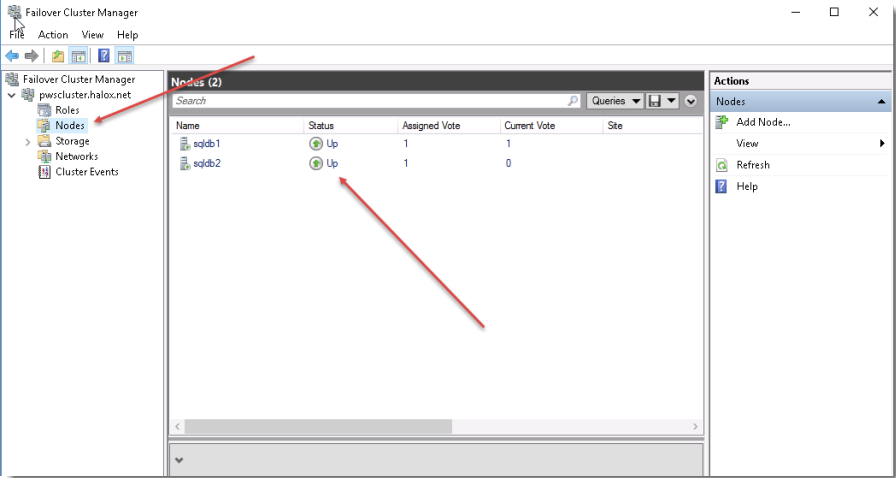The image size is (896, 478).
Task: Toggle the Show/Hide Action Pane toolbar icon
Action: pyautogui.click(x=125, y=55)
